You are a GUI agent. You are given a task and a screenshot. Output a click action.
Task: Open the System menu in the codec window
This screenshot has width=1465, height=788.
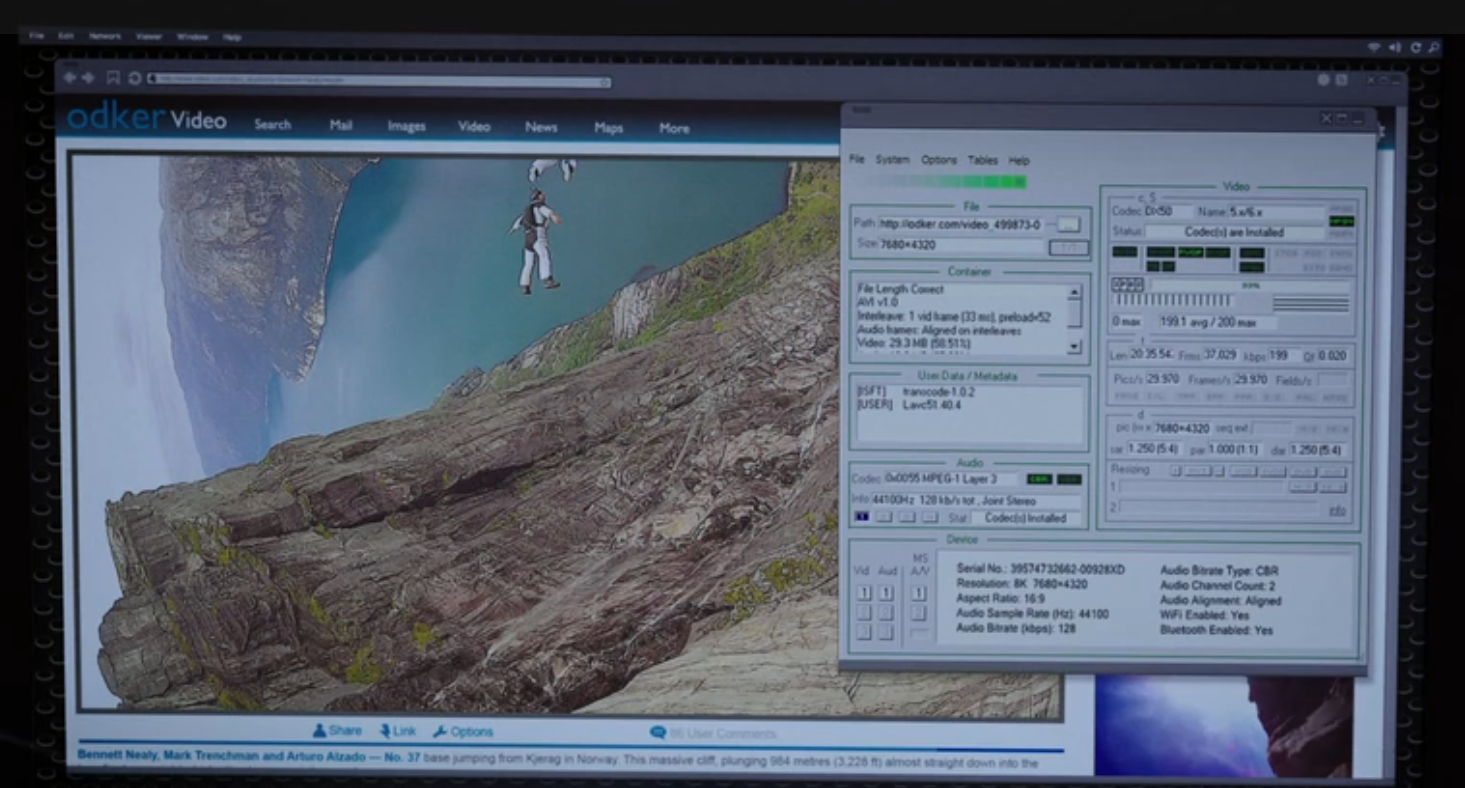click(x=892, y=160)
